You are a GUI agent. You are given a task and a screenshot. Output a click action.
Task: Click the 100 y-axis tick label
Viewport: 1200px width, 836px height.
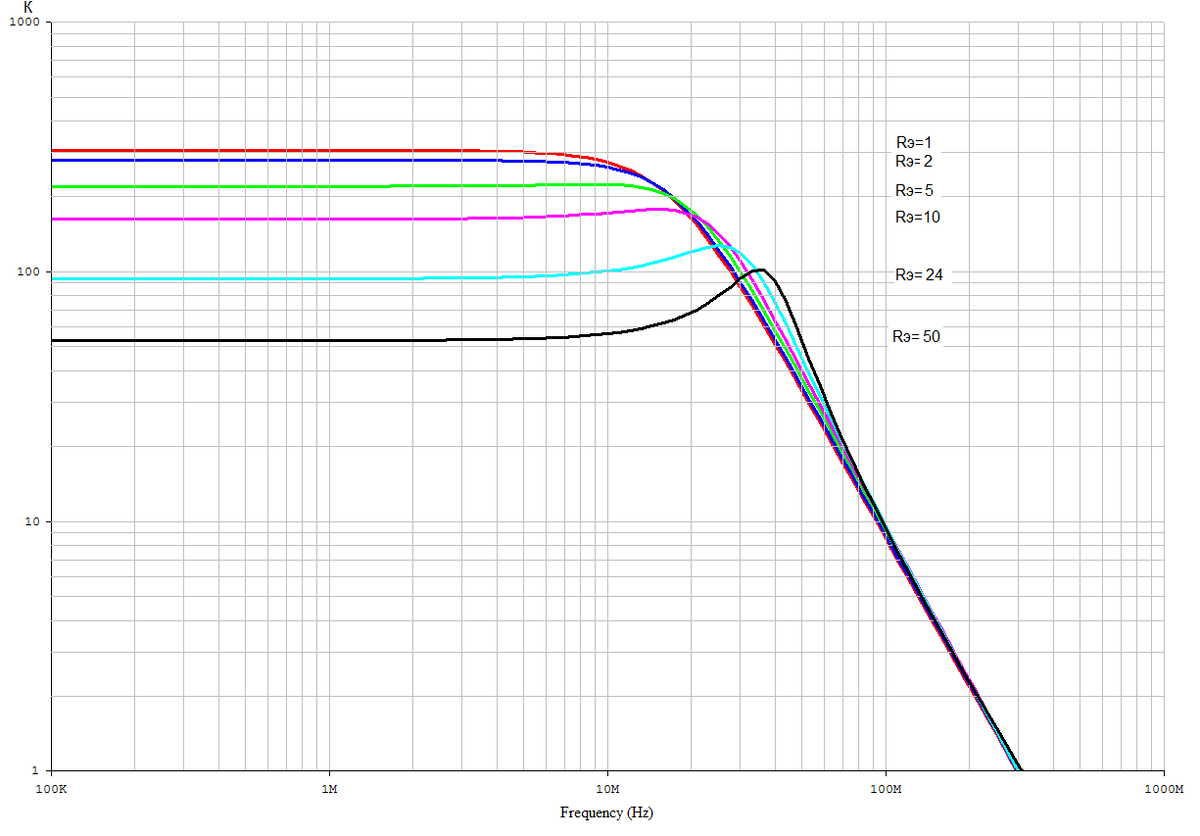click(x=29, y=273)
